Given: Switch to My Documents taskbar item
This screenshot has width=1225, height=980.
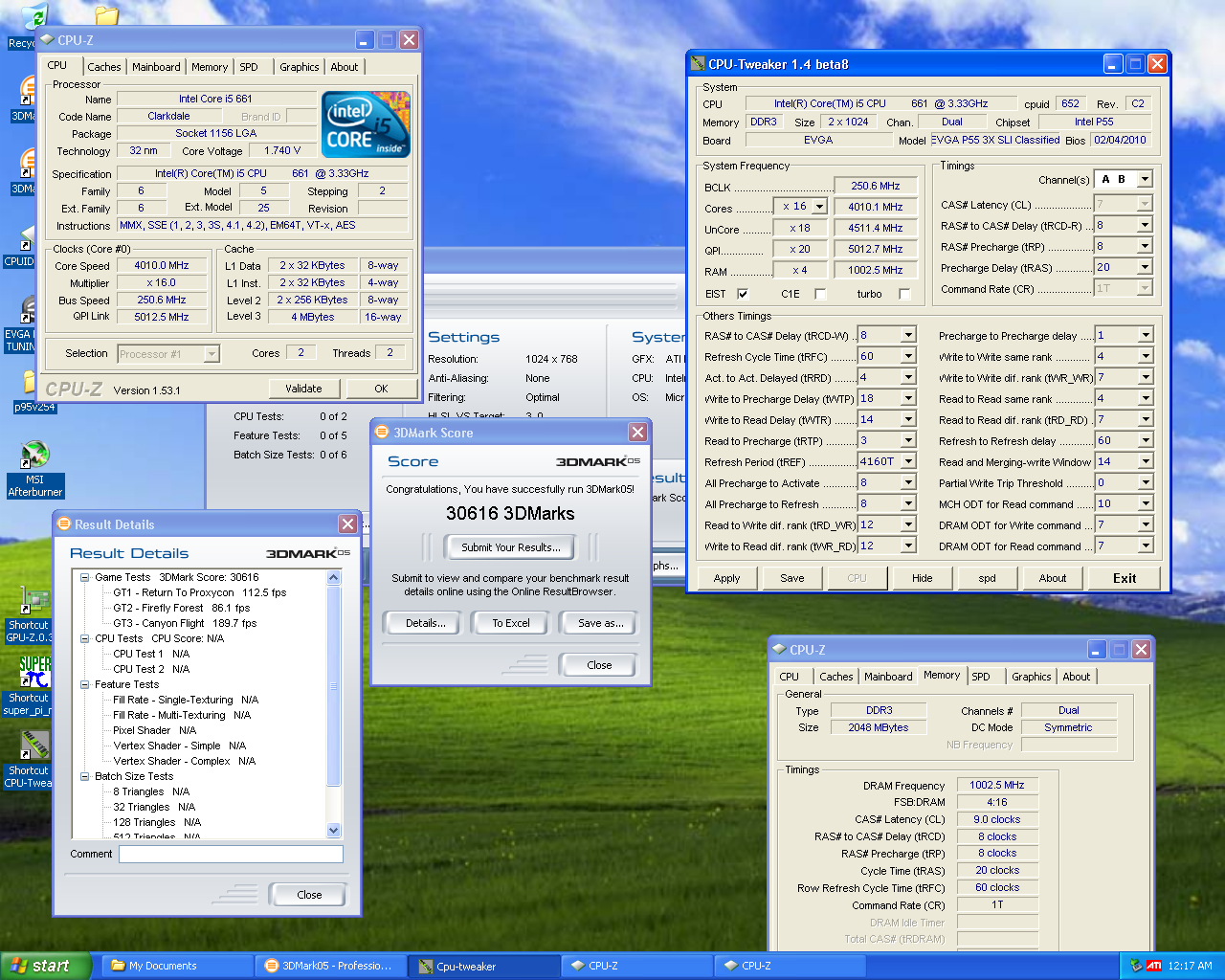Looking at the screenshot, I should pos(177,966).
